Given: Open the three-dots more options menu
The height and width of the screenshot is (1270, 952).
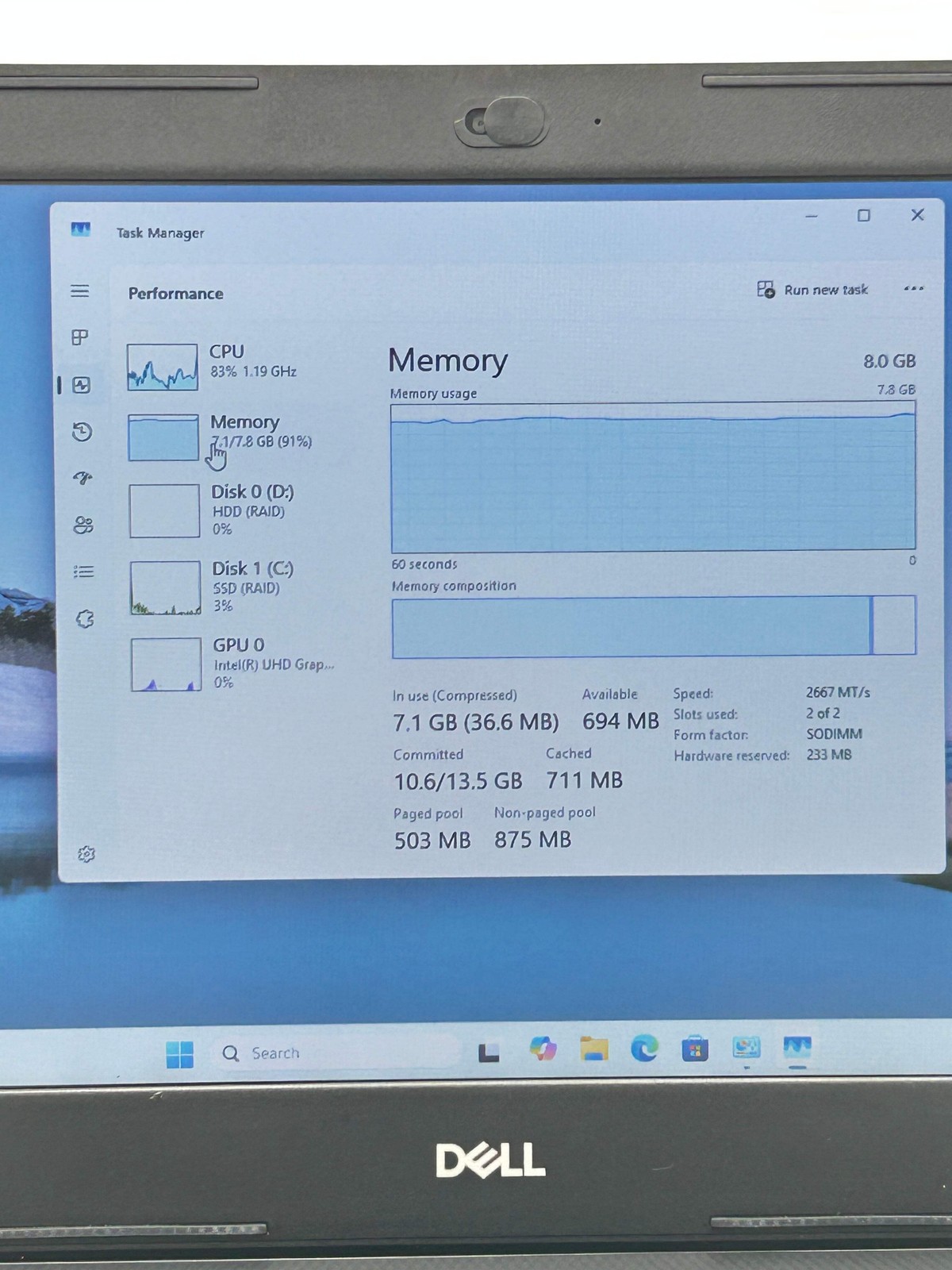Looking at the screenshot, I should [913, 289].
